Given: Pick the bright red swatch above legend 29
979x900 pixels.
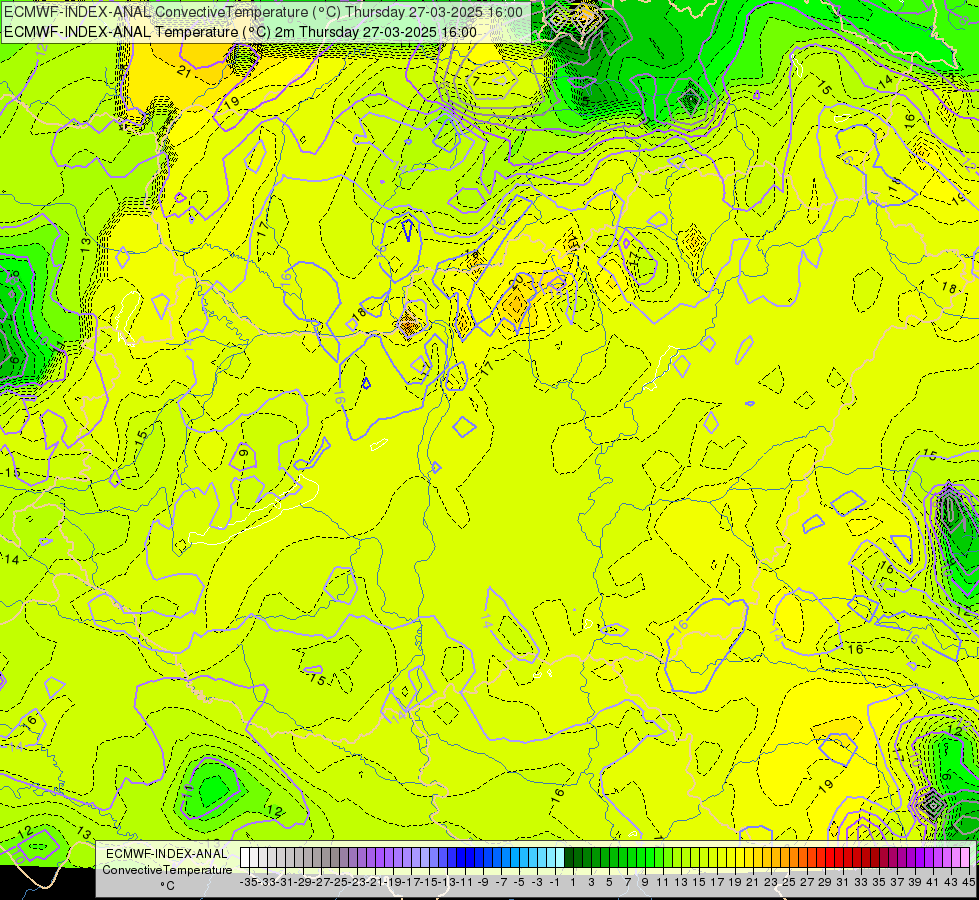Looking at the screenshot, I should click(830, 858).
